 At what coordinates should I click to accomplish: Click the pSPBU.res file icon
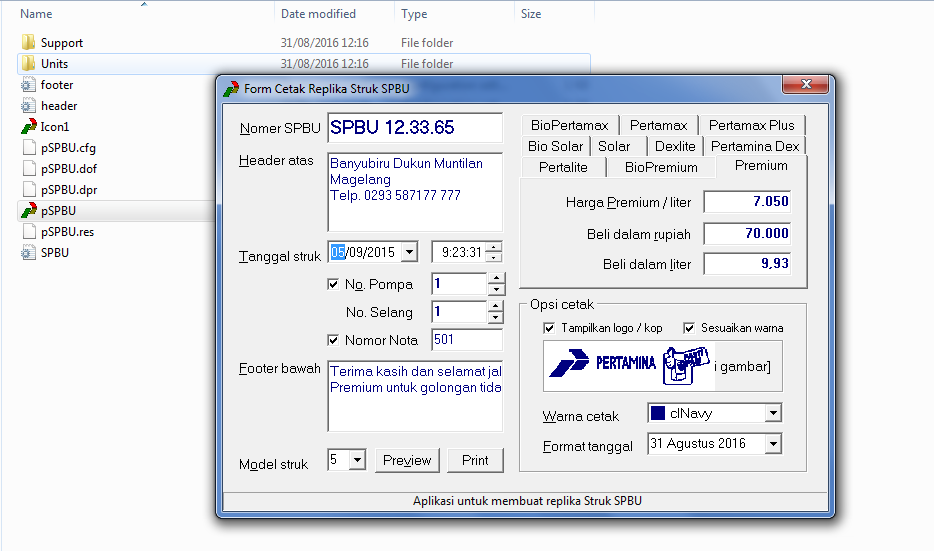coord(29,231)
